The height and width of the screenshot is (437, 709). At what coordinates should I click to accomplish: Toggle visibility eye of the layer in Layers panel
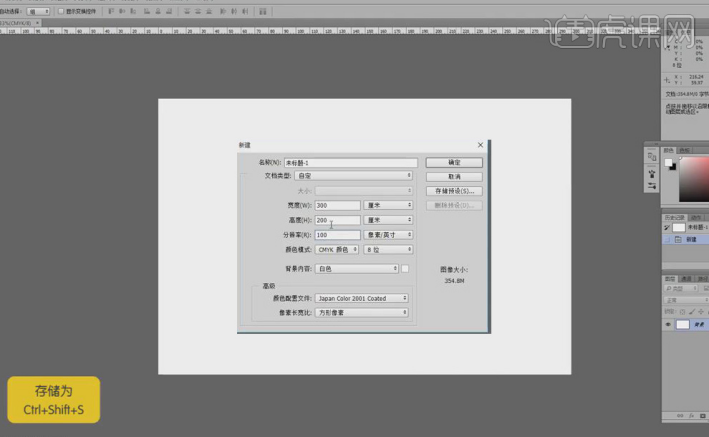tap(668, 325)
